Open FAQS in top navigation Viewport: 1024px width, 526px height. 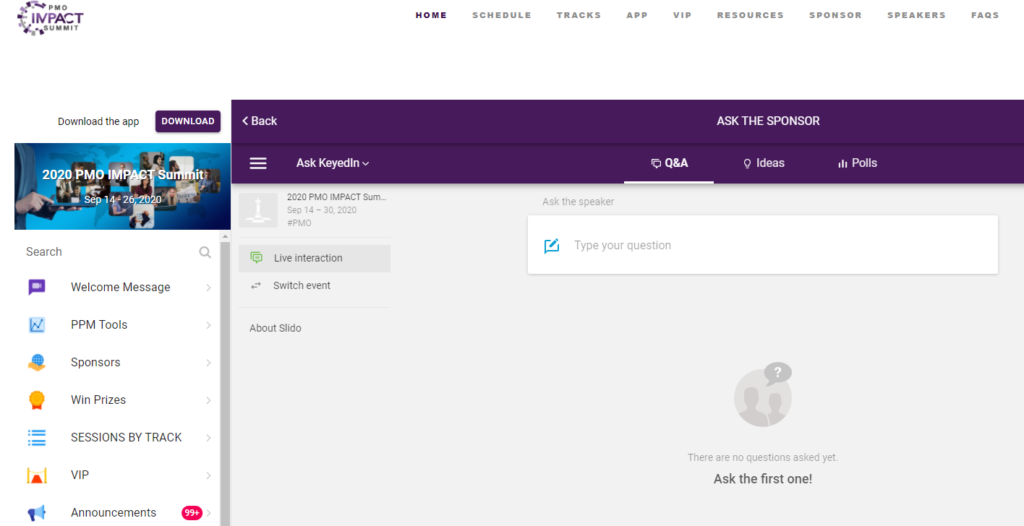click(985, 16)
